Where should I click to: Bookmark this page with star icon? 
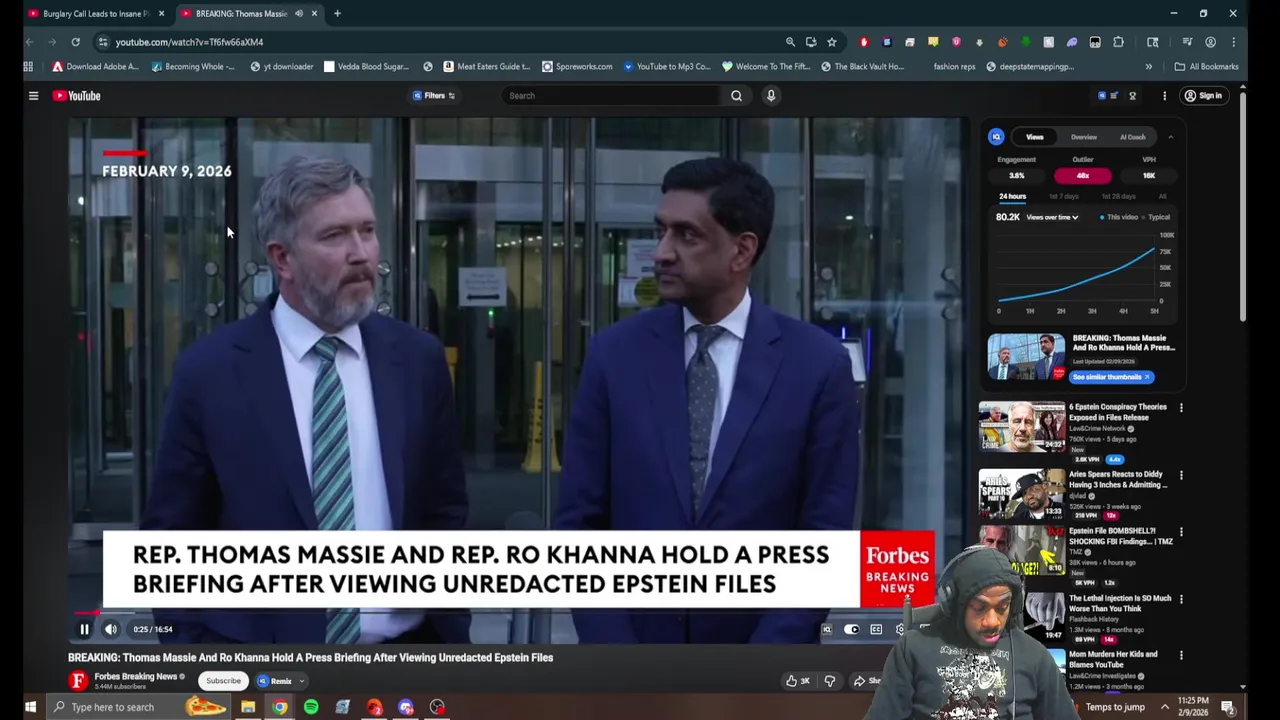[831, 42]
